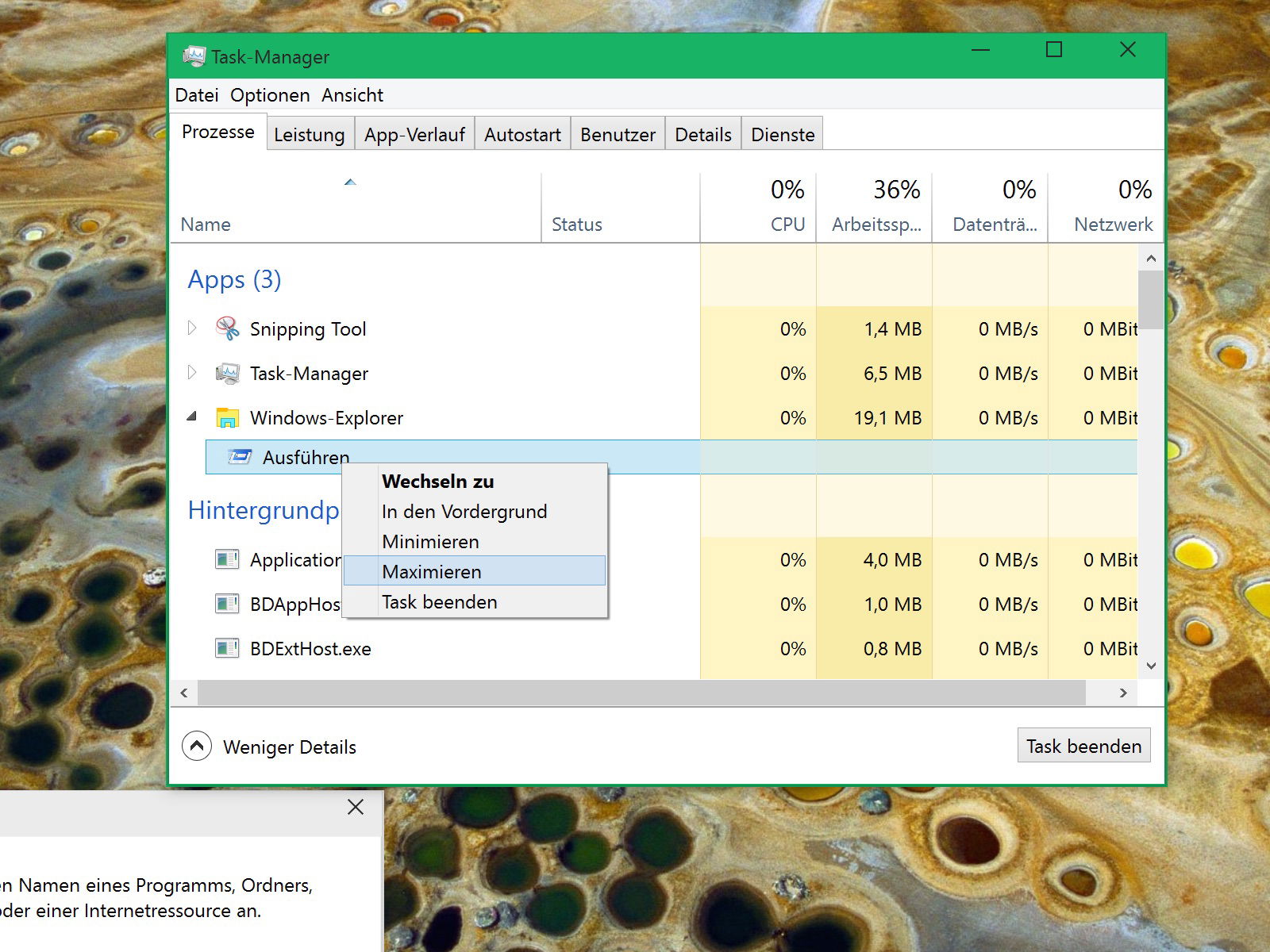Choose In den Vordergrund in context menu
Image resolution: width=1270 pixels, height=952 pixels.
[x=475, y=511]
